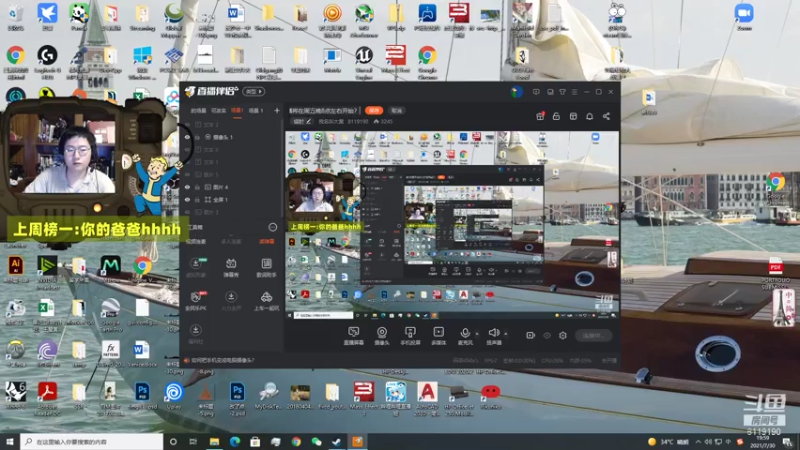Click the stream title text field
The width and height of the screenshot is (800, 450).
[323, 110]
